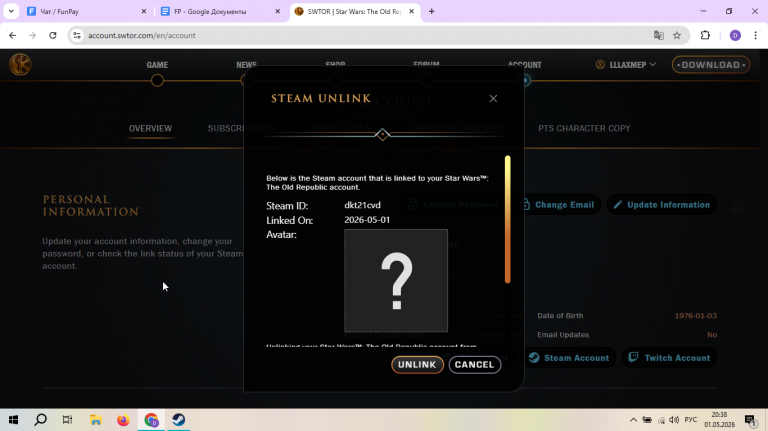Viewport: 768px width, 431px height.
Task: Open the notification center icon
Action: pos(750,420)
